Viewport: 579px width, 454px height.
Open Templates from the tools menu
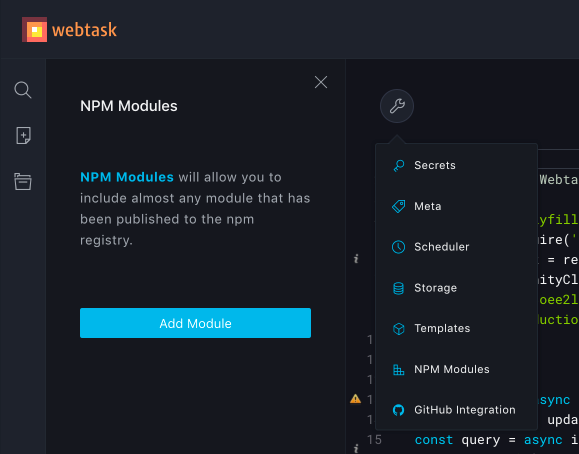456,328
